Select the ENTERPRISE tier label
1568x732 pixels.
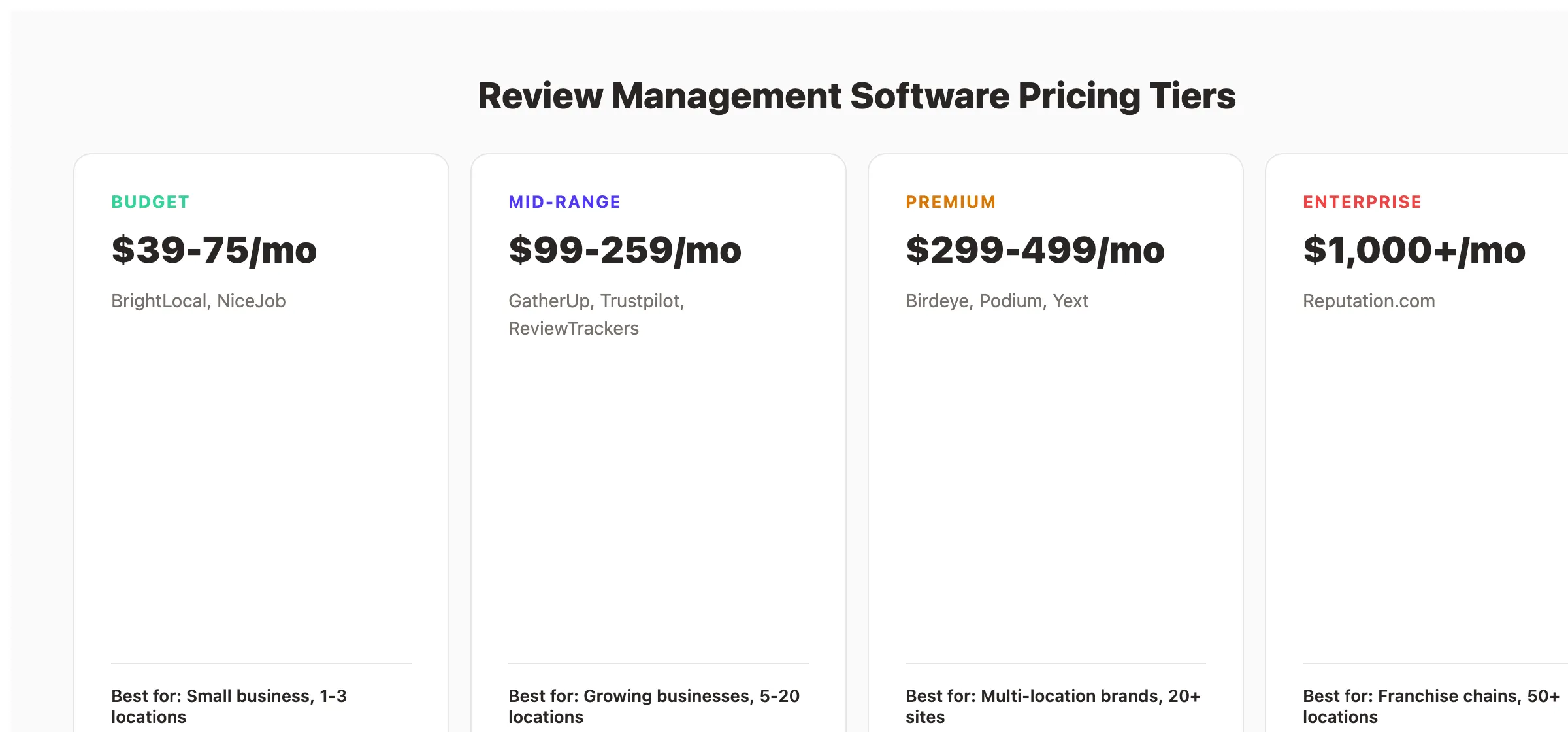(x=1362, y=202)
